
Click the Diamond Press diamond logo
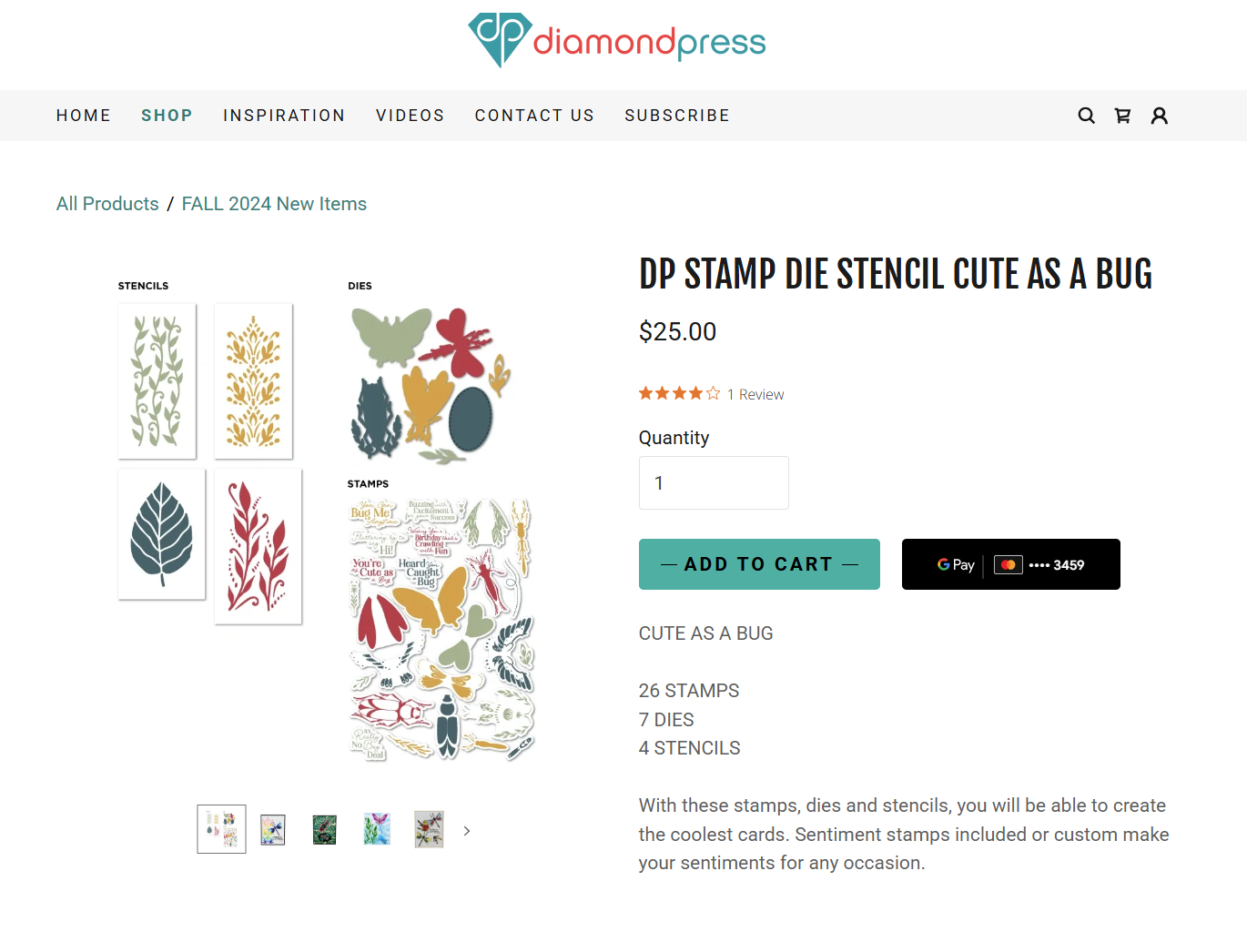coord(497,37)
